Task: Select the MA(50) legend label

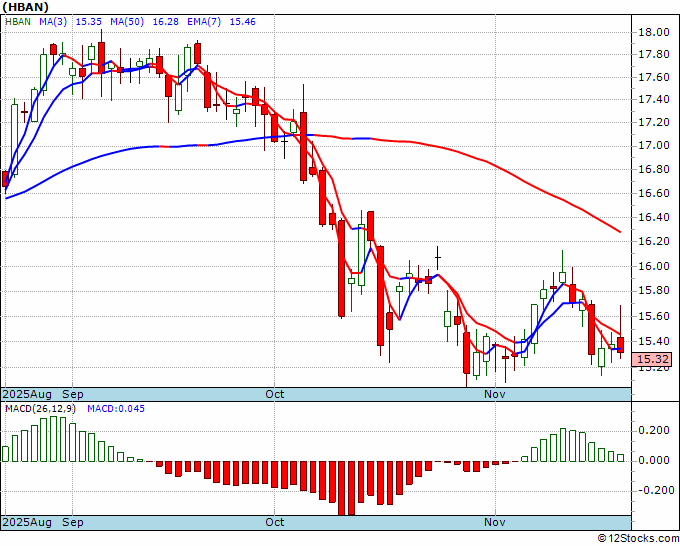Action: (x=127, y=22)
